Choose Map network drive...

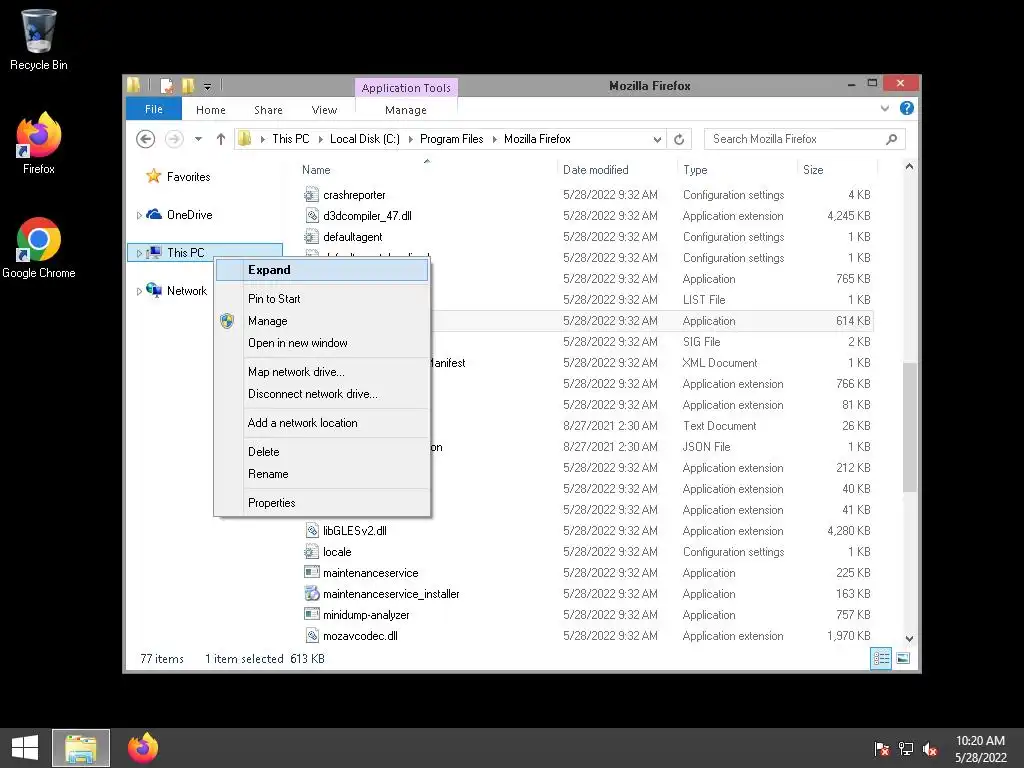coord(322,372)
